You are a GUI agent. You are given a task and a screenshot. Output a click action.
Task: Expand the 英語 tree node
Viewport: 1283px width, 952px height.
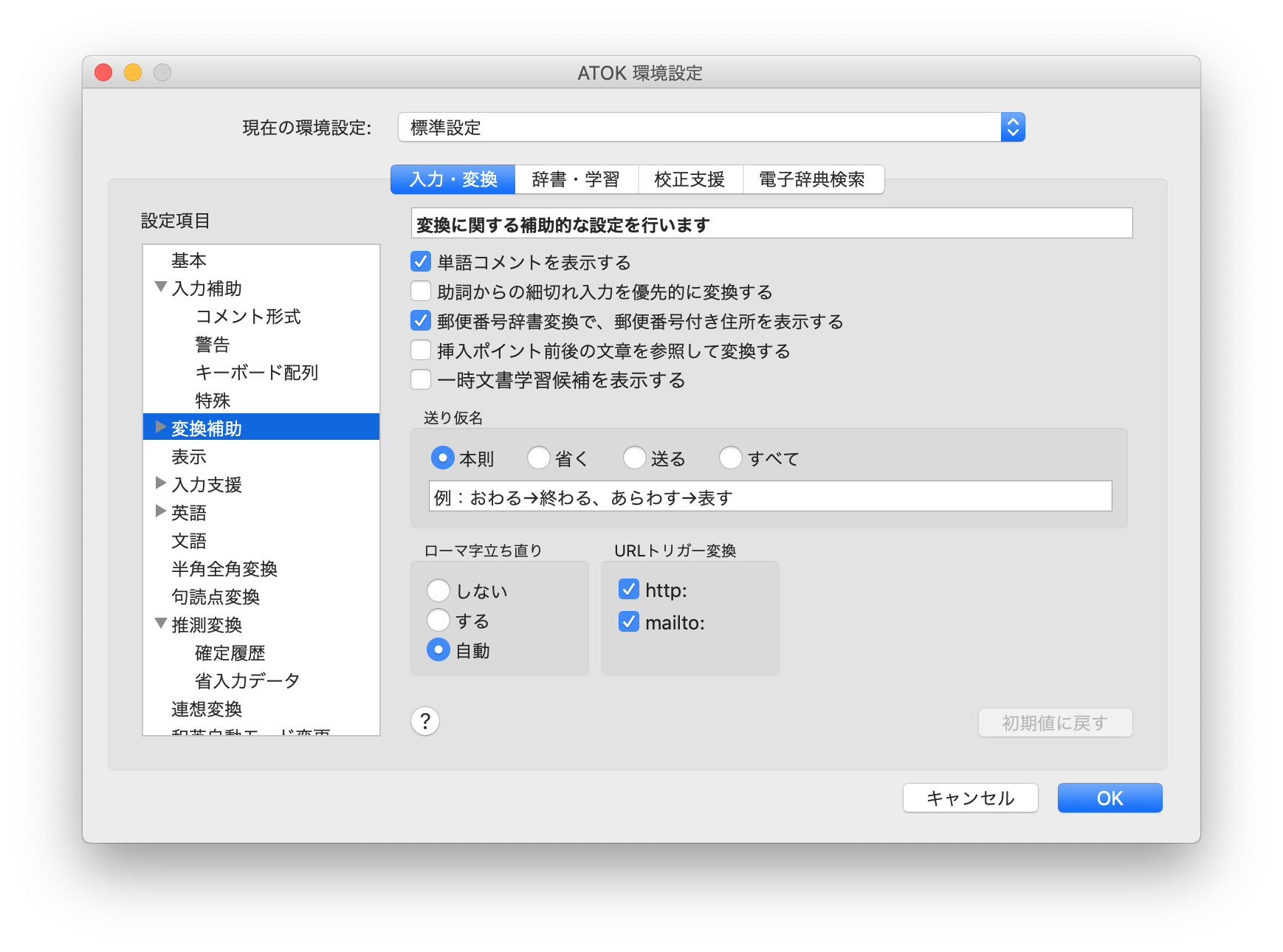(x=160, y=511)
